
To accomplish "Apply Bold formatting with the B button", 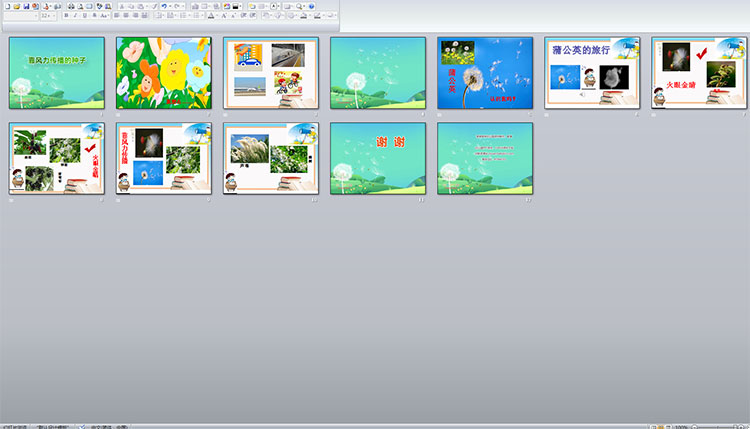I will click(66, 16).
